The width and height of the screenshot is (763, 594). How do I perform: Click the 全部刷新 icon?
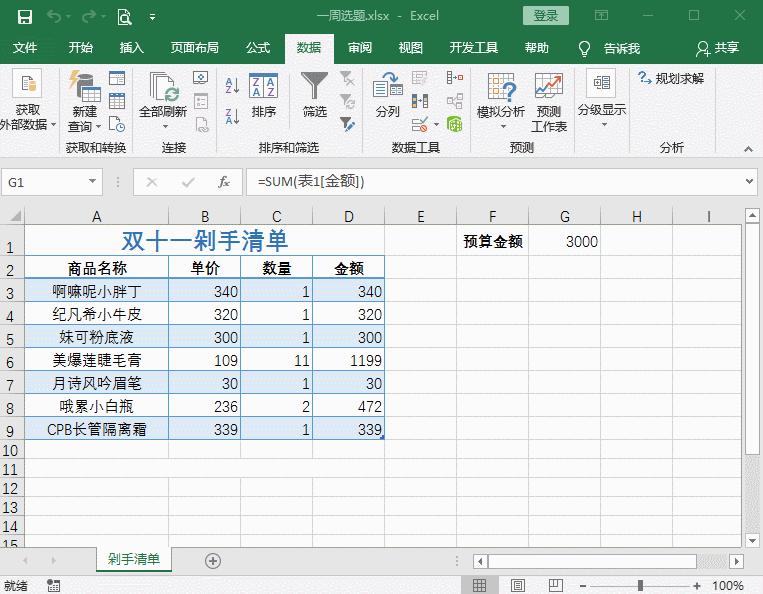163,88
